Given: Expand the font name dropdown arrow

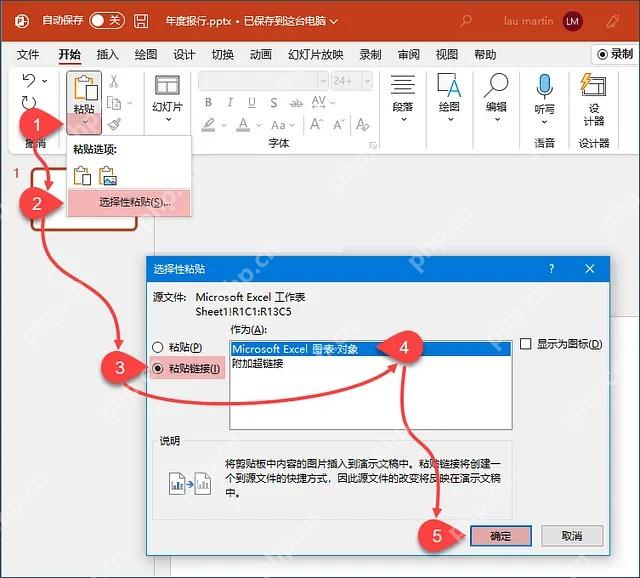Looking at the screenshot, I should pyautogui.click(x=323, y=81).
